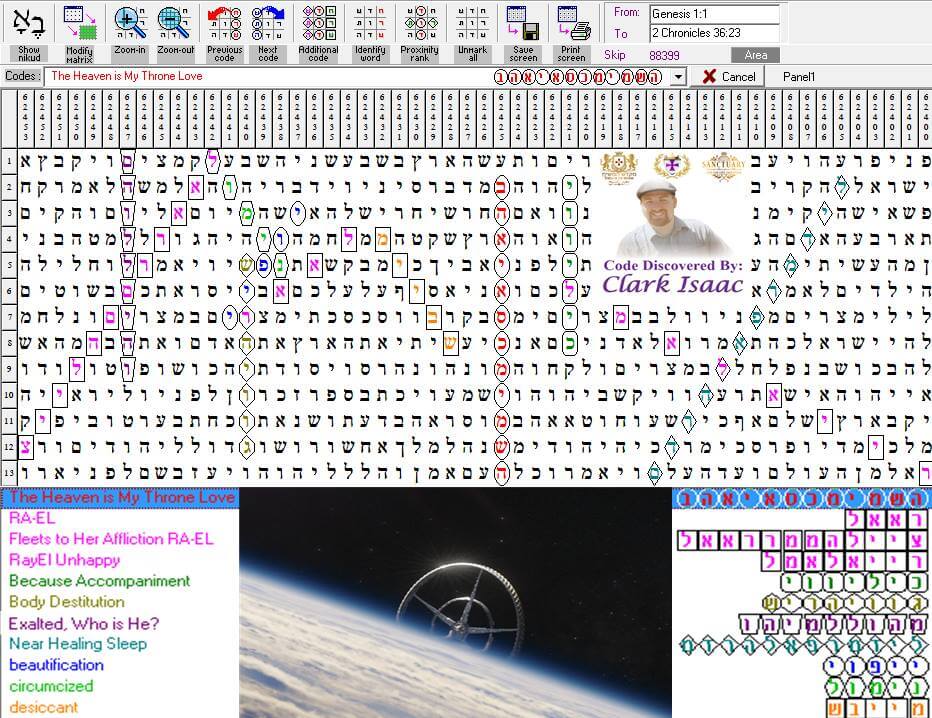Image resolution: width=932 pixels, height=718 pixels.
Task: Click the Unmark all icon
Action: 473,24
